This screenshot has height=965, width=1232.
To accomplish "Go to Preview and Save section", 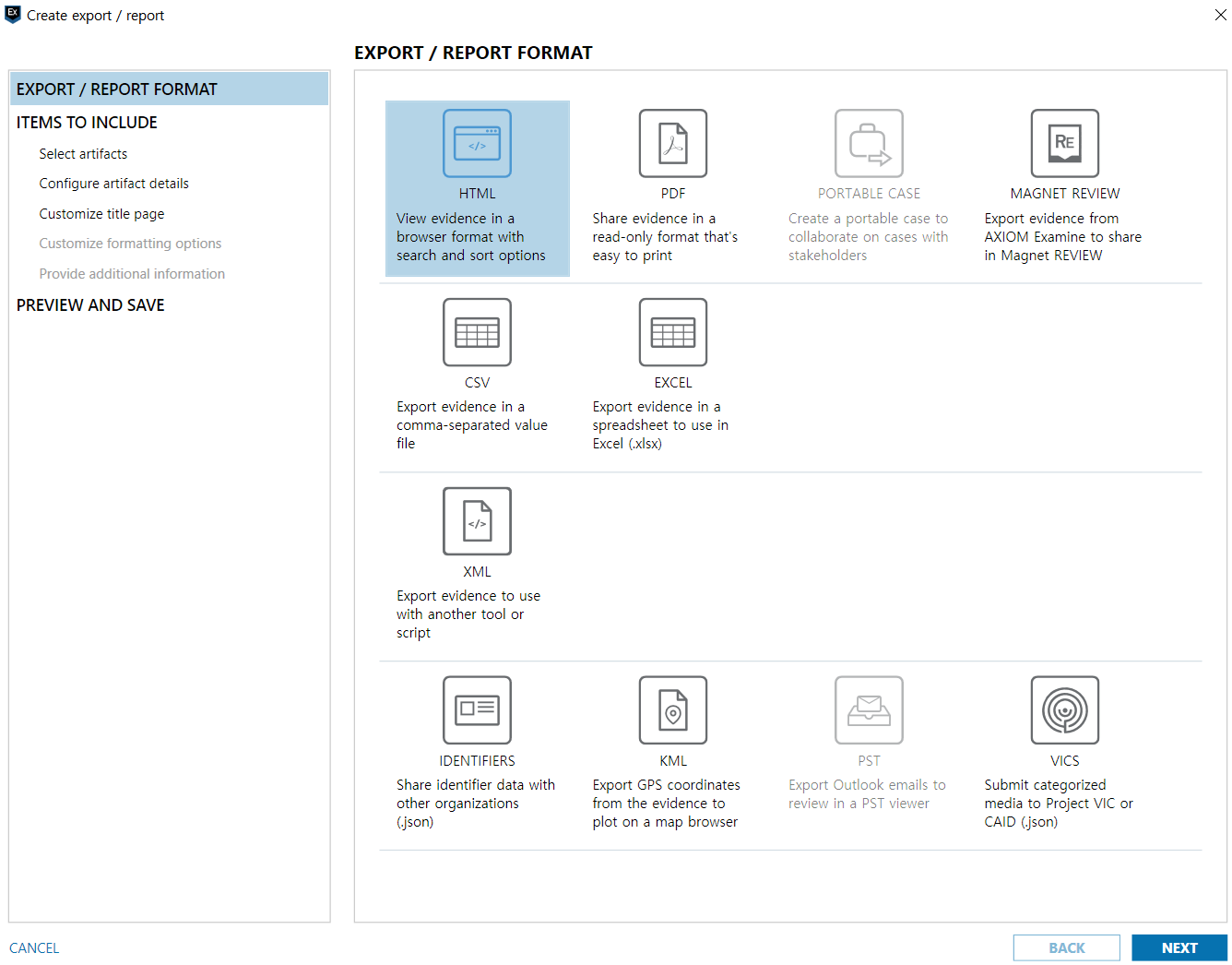I will coord(90,305).
